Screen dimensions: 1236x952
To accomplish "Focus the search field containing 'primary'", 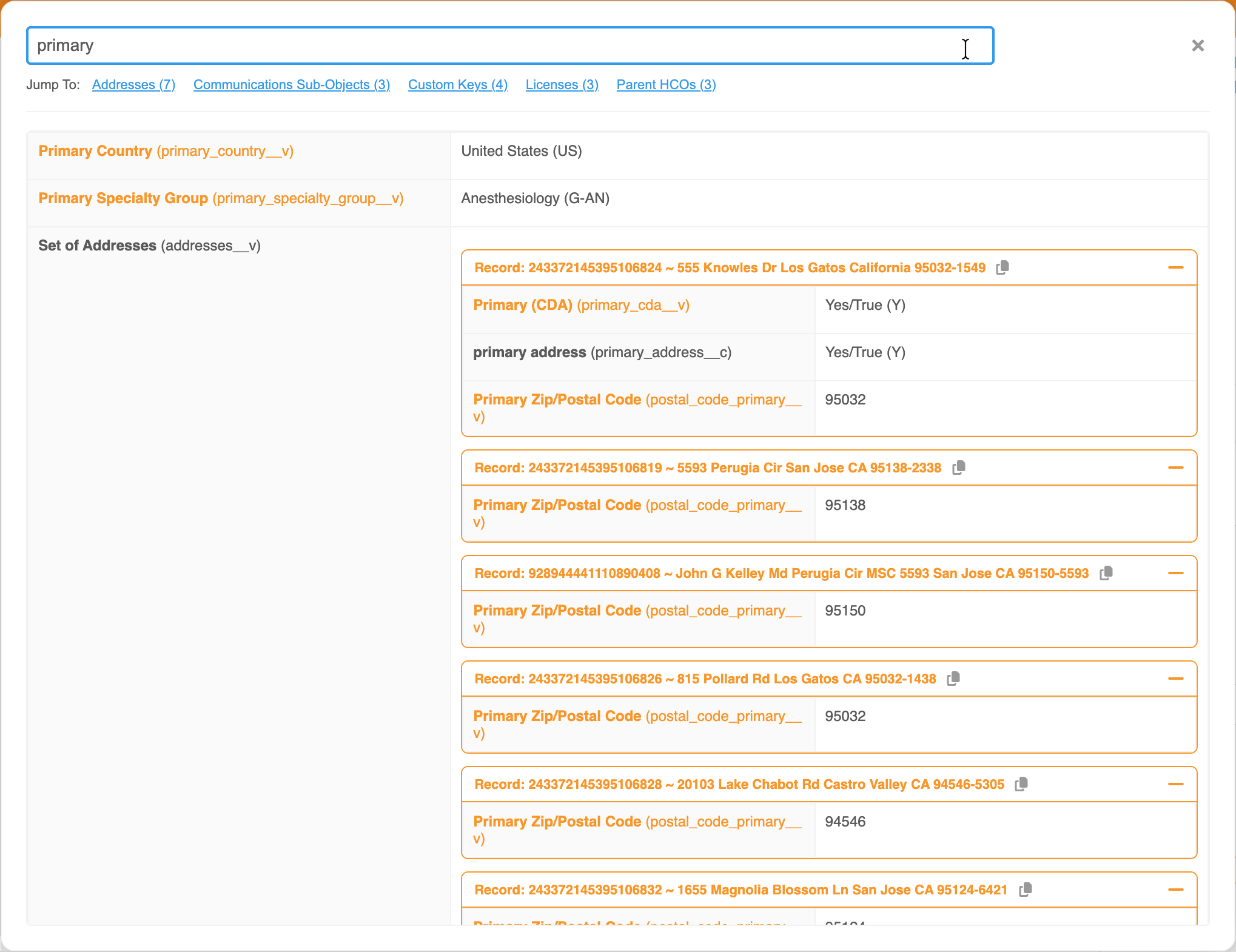I will pos(510,45).
